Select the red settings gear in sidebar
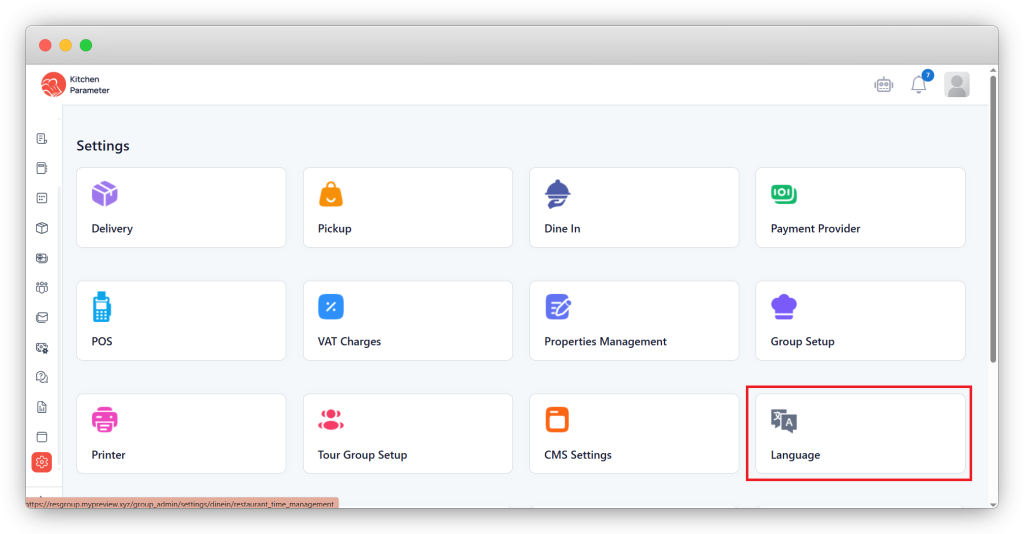The image size is (1024, 534). click(42, 462)
